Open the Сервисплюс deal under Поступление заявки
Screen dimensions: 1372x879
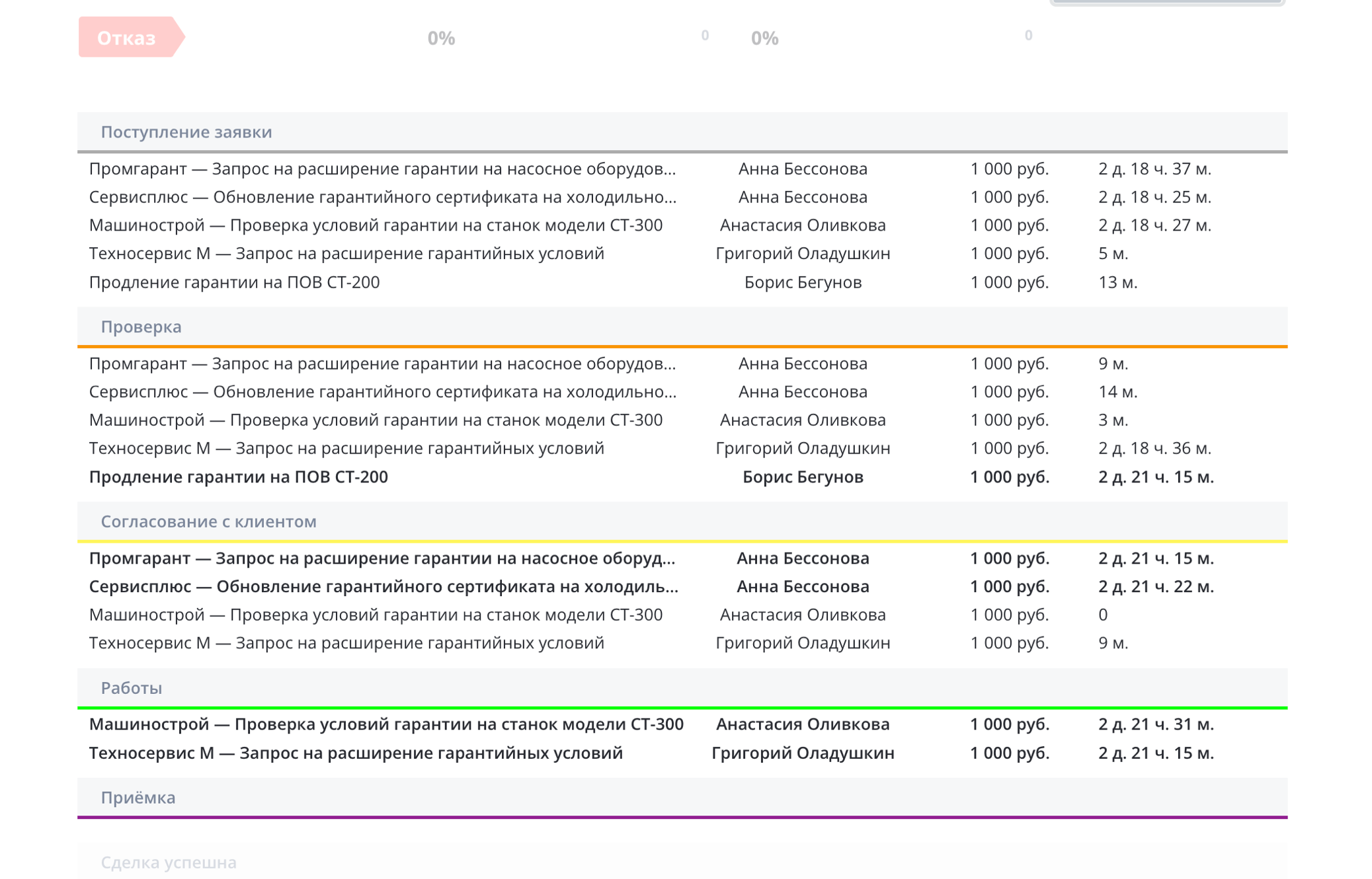[x=382, y=197]
